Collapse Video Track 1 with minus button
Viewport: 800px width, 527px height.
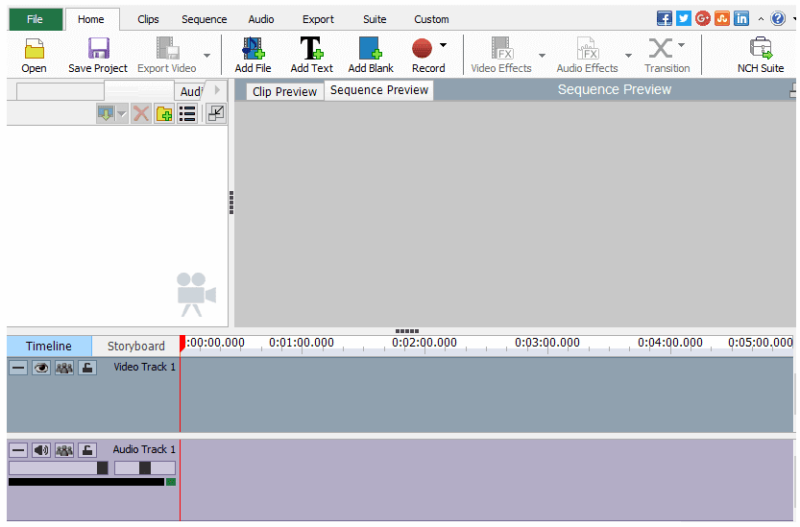[18, 367]
